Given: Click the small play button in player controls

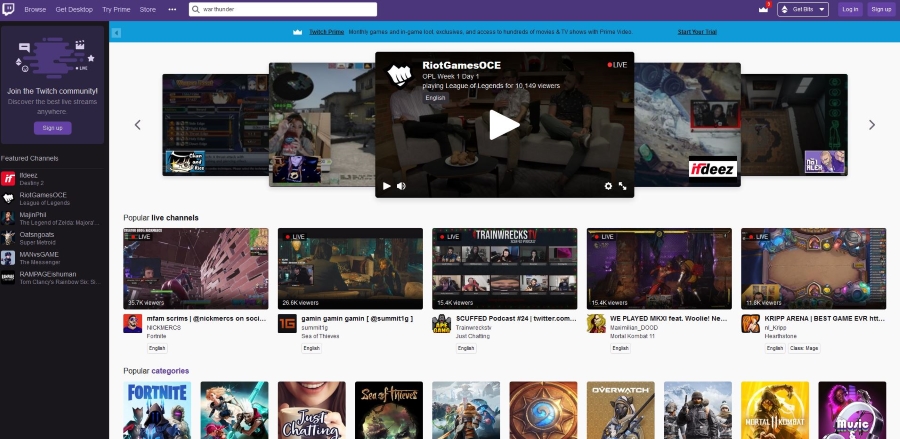Looking at the screenshot, I should [386, 186].
